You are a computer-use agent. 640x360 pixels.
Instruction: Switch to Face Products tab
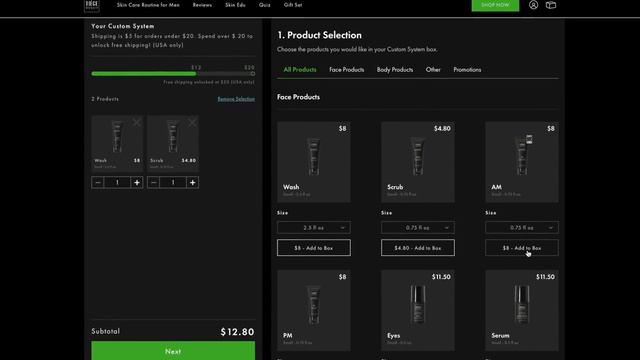point(347,70)
